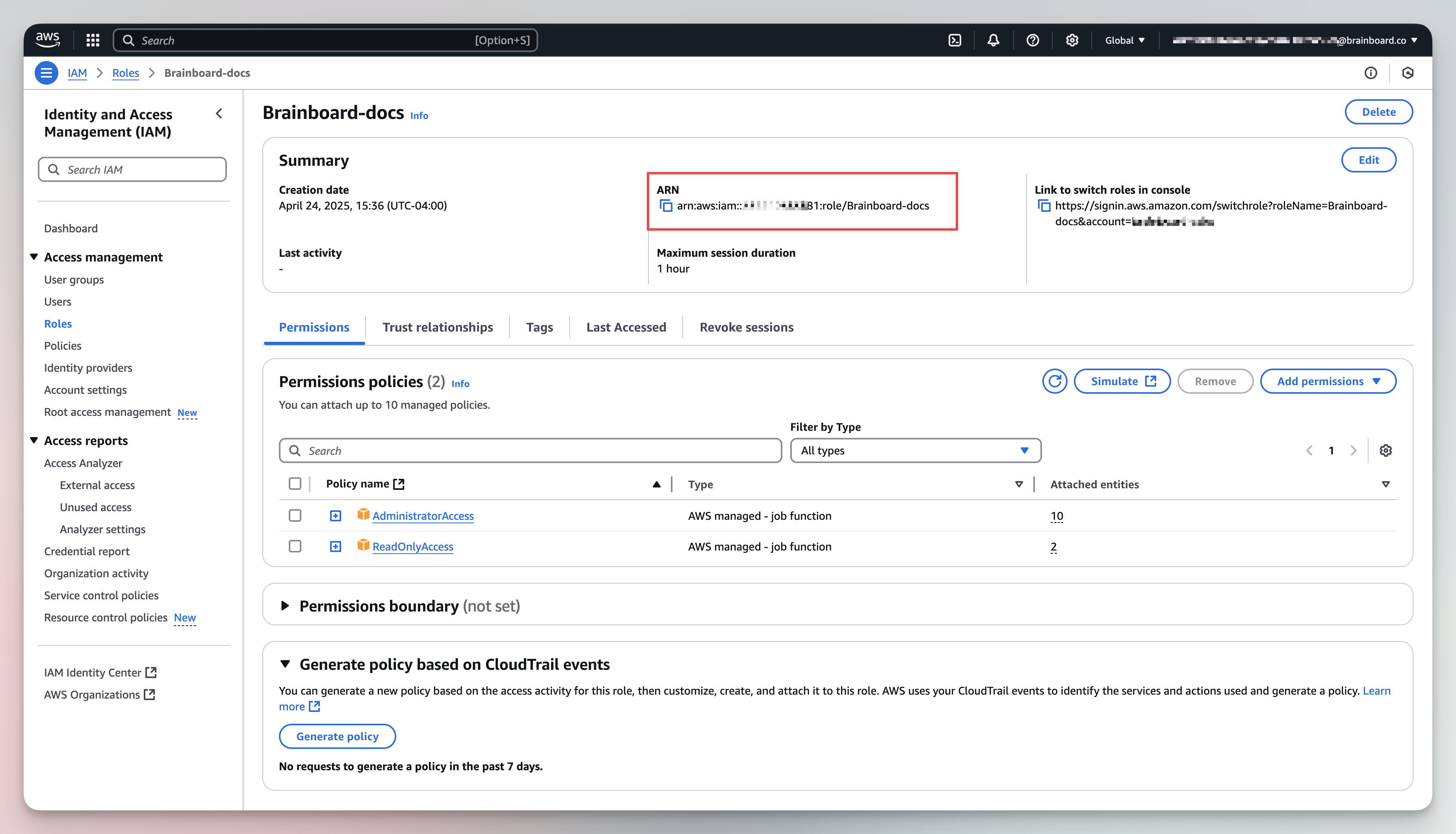Viewport: 1456px width, 834px height.
Task: Expand the Permissions boundary section
Action: pos(285,606)
